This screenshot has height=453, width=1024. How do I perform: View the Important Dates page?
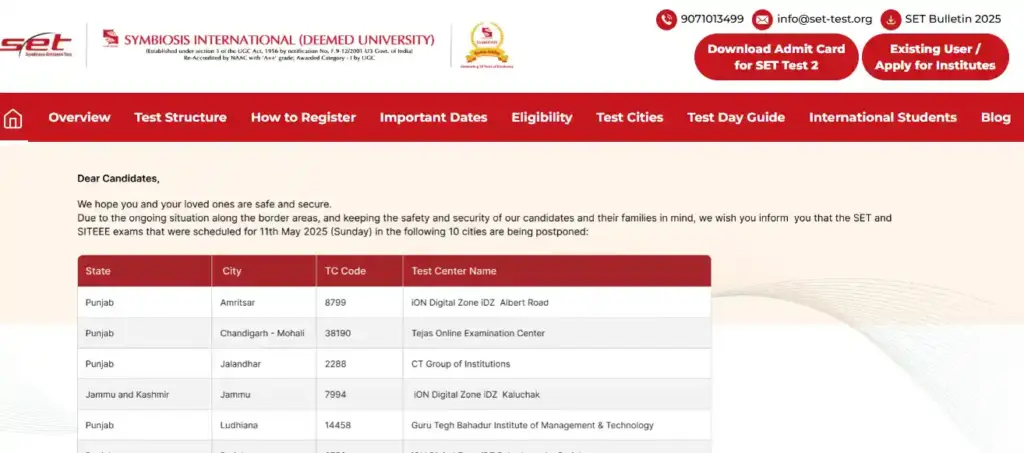tap(433, 118)
